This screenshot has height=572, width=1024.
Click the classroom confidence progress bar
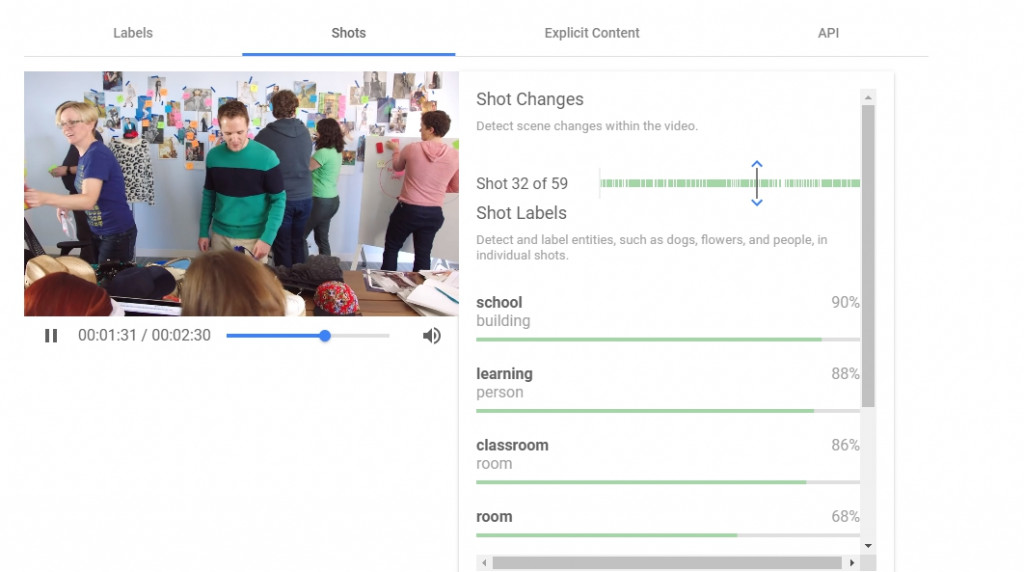click(x=667, y=483)
